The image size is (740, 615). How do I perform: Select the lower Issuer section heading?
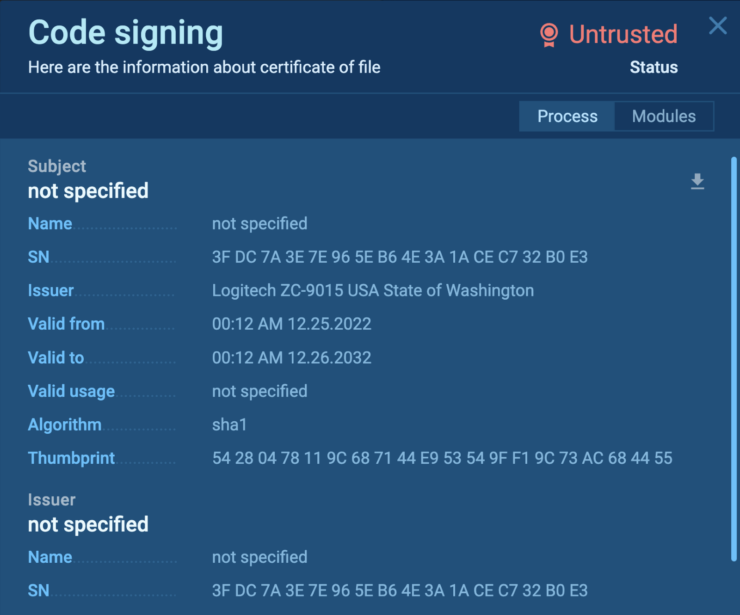coord(52,500)
